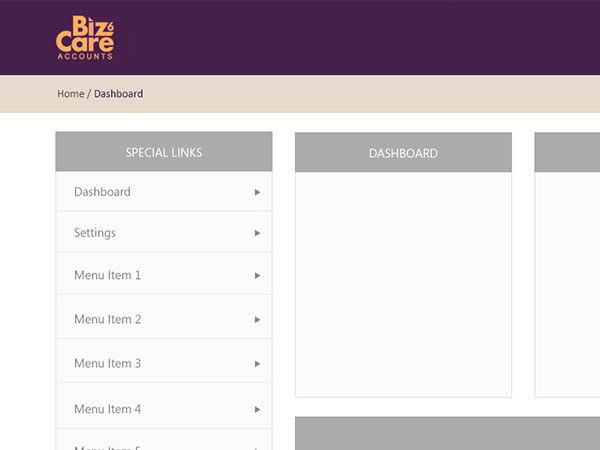Select Menu Item 2 in sidebar
This screenshot has width=600, height=450.
(x=107, y=319)
